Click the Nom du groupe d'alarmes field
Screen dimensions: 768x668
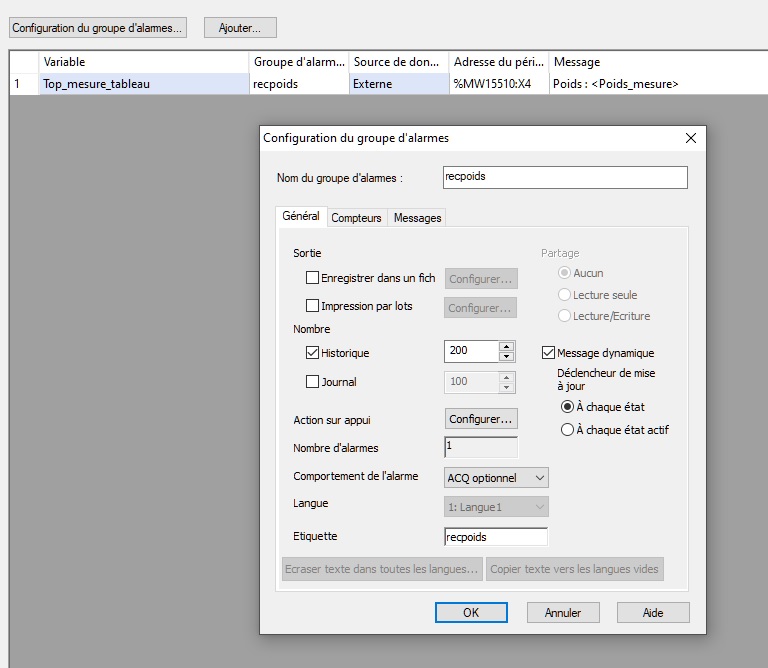[565, 177]
